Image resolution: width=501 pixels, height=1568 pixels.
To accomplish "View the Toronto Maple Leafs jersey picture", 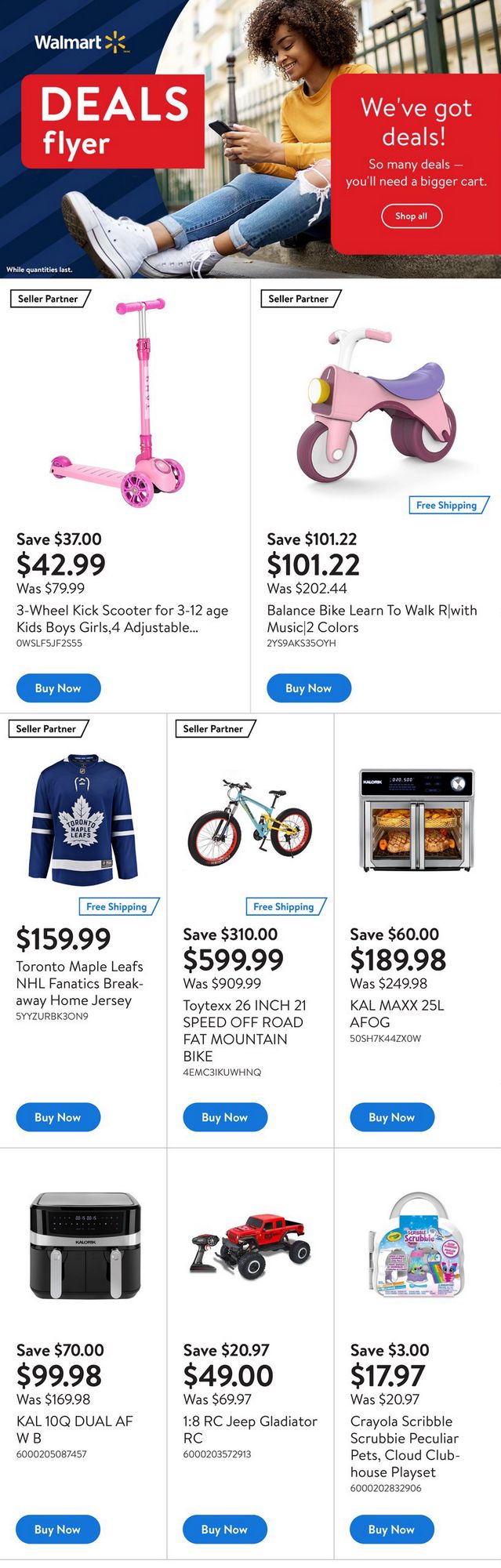I will click(x=83, y=819).
